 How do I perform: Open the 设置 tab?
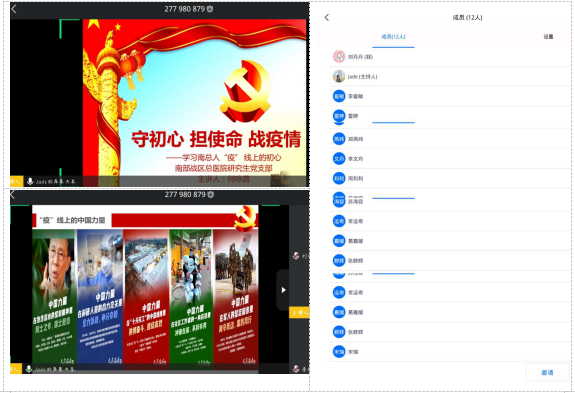point(548,37)
